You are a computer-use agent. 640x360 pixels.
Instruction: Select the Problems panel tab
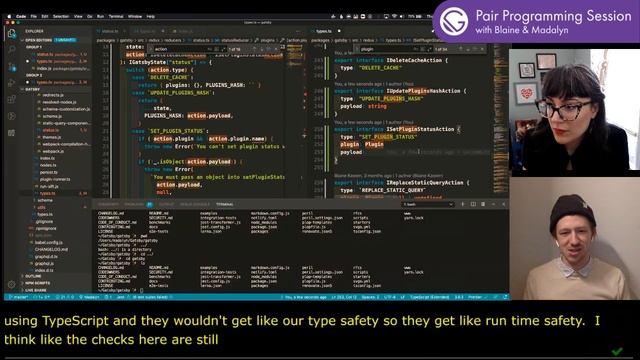138,204
